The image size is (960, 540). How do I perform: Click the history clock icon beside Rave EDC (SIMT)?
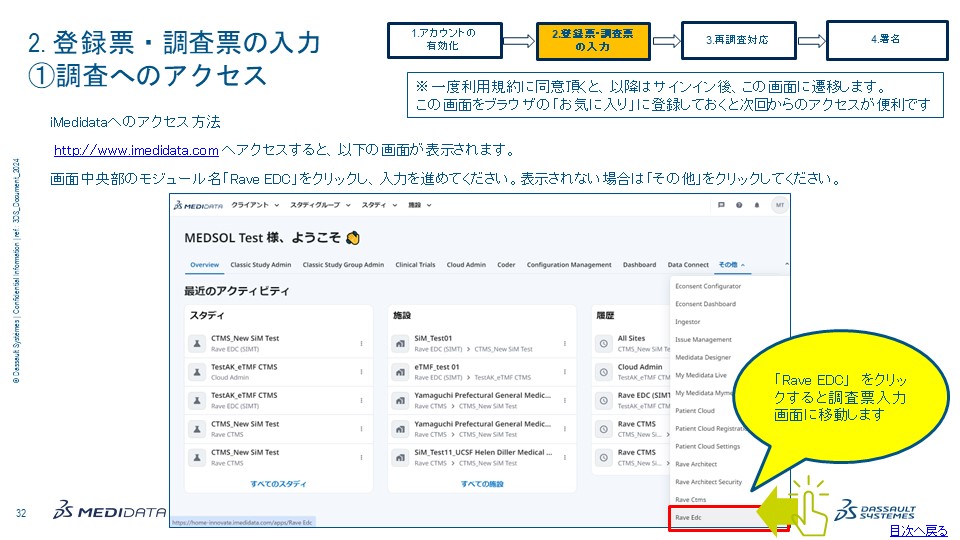[x=604, y=400]
